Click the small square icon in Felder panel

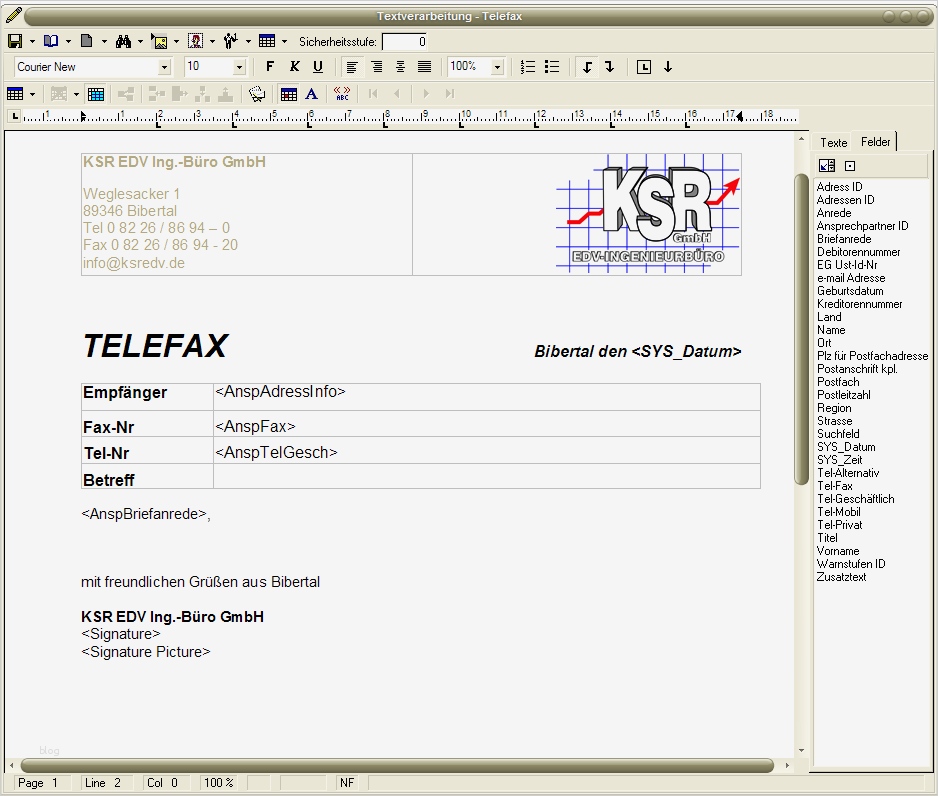850,166
